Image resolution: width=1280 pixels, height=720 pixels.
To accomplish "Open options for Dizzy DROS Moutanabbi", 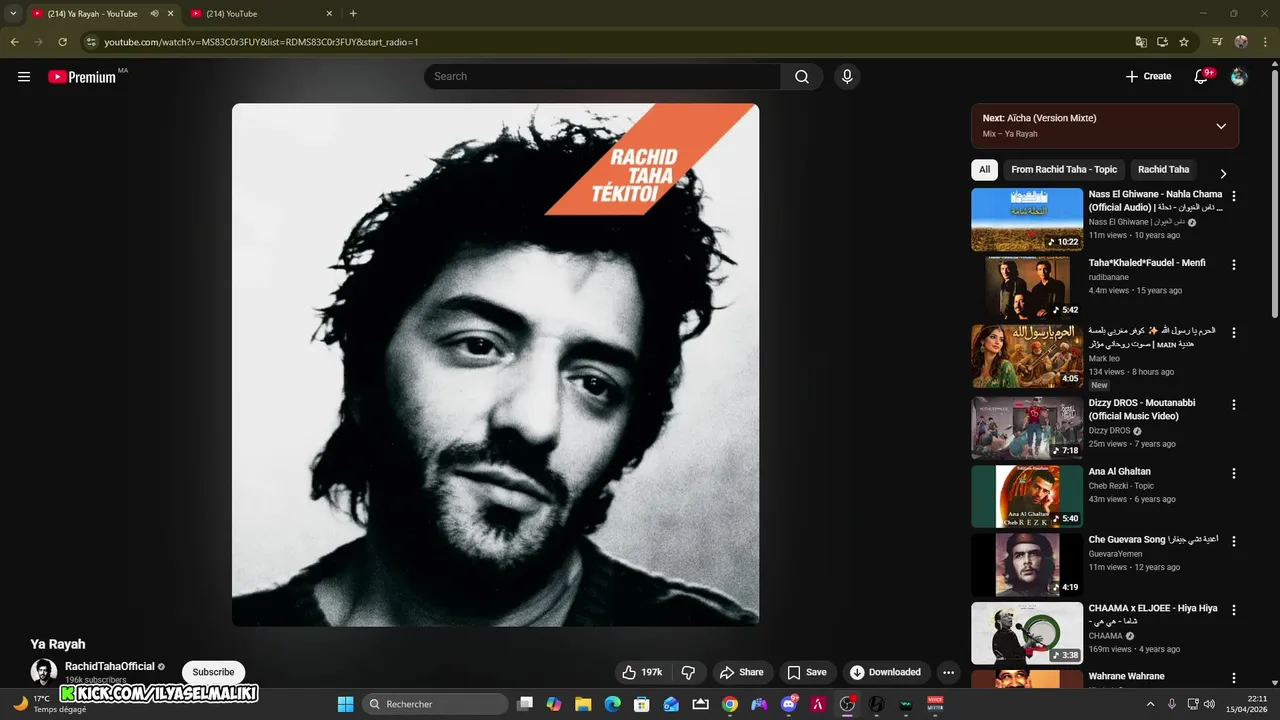I will coord(1233,405).
